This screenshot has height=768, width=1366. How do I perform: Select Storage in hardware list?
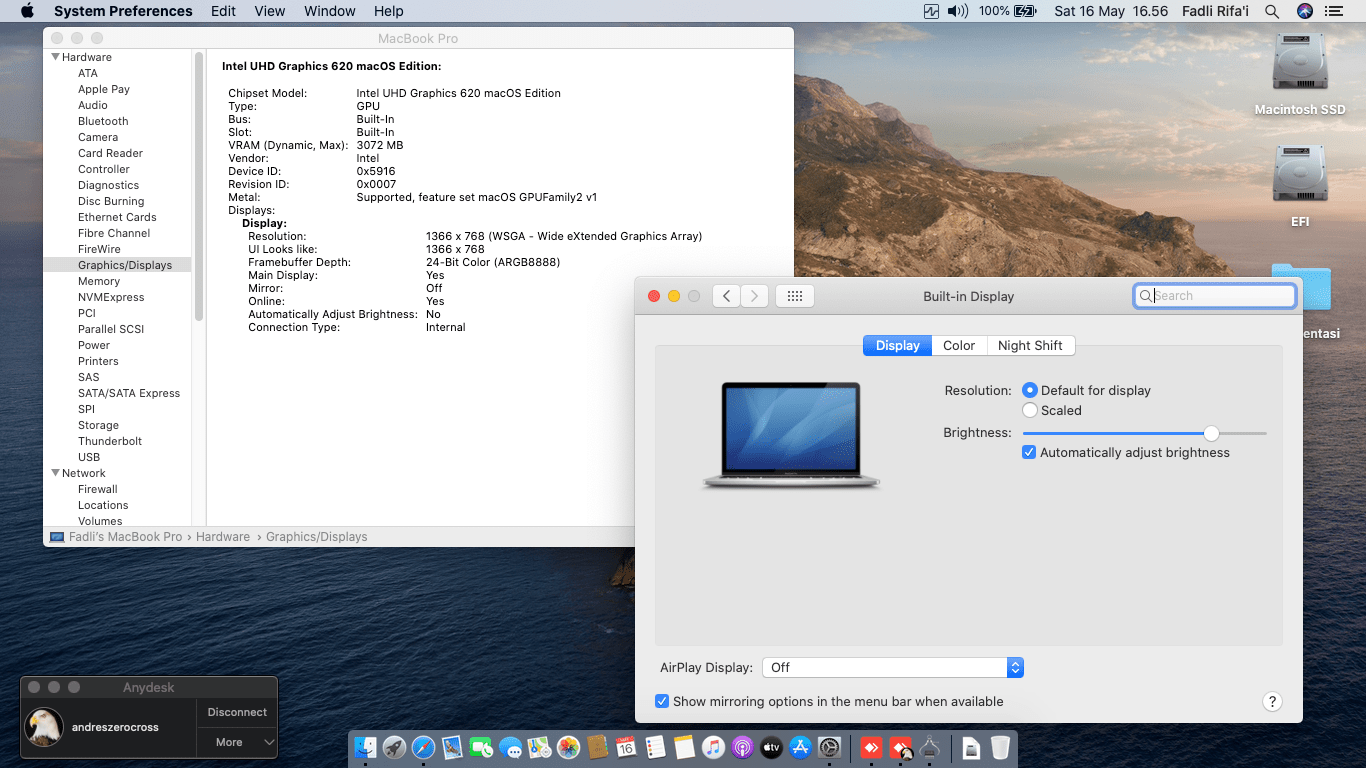tap(98, 425)
